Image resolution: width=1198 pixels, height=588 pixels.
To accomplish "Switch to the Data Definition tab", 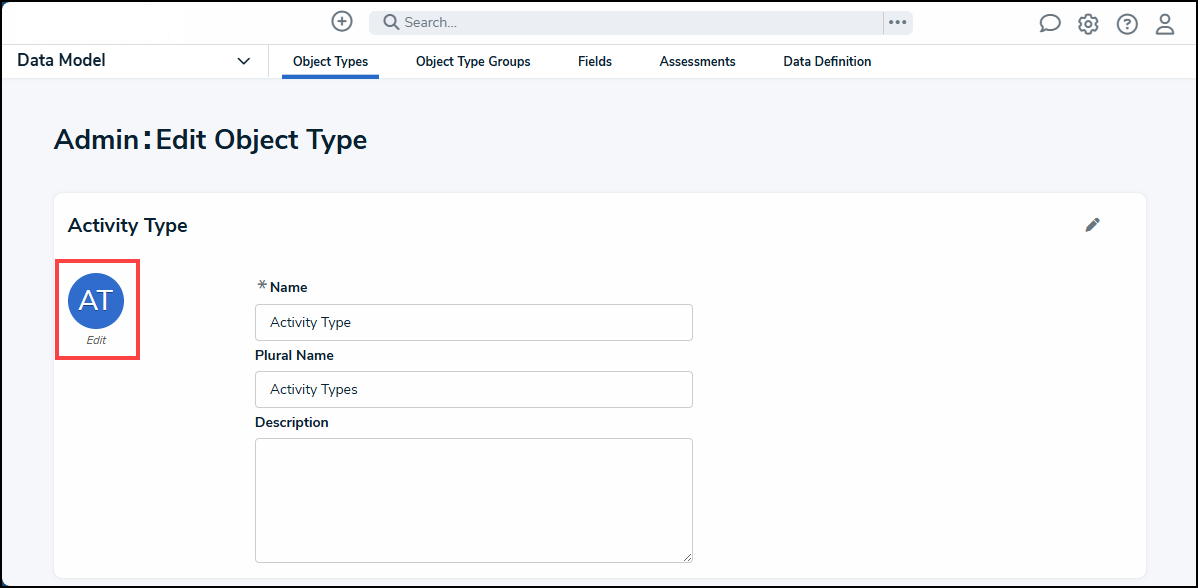I will [827, 61].
